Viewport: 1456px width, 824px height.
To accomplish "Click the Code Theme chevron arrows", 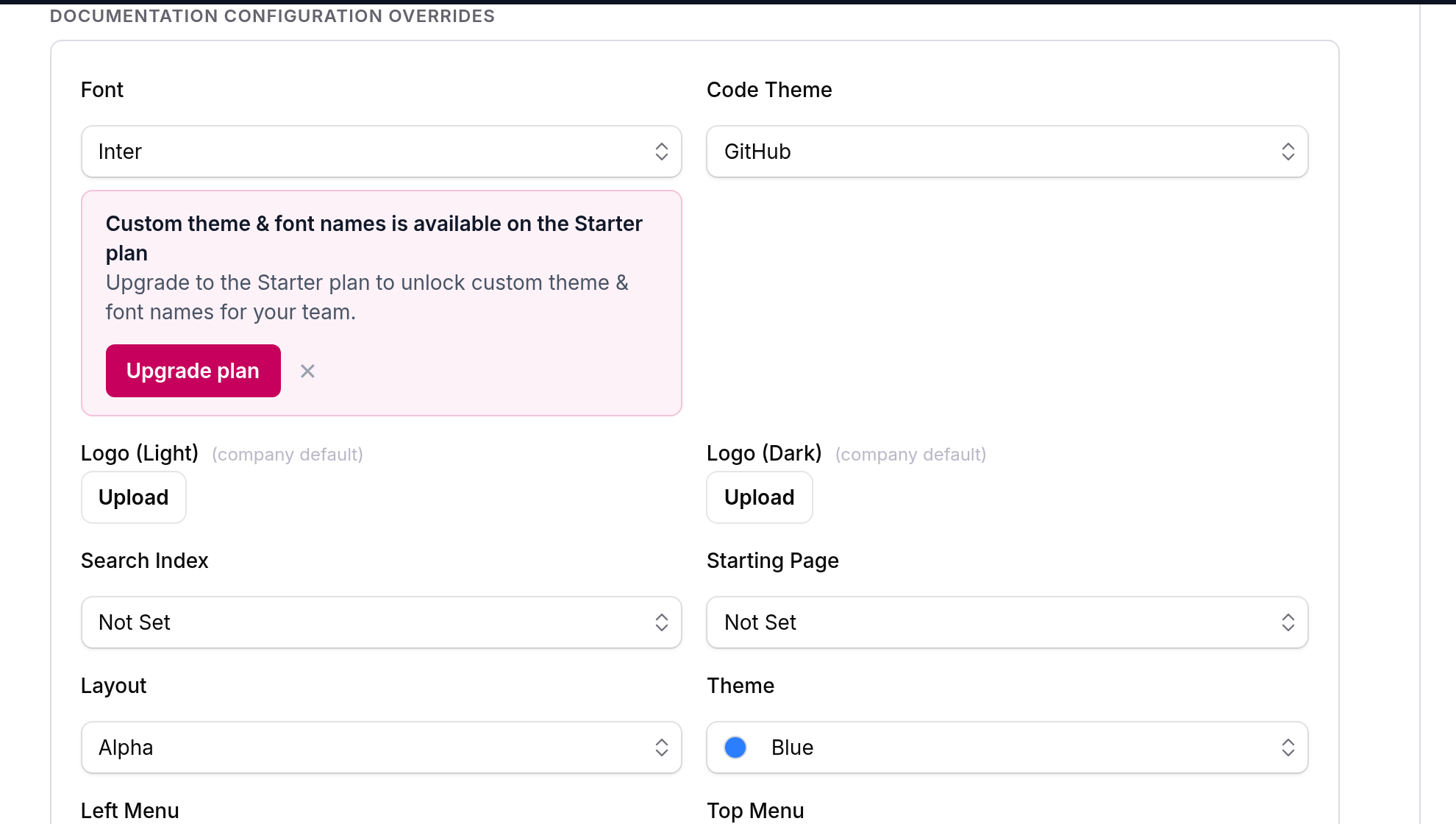I will click(1288, 152).
